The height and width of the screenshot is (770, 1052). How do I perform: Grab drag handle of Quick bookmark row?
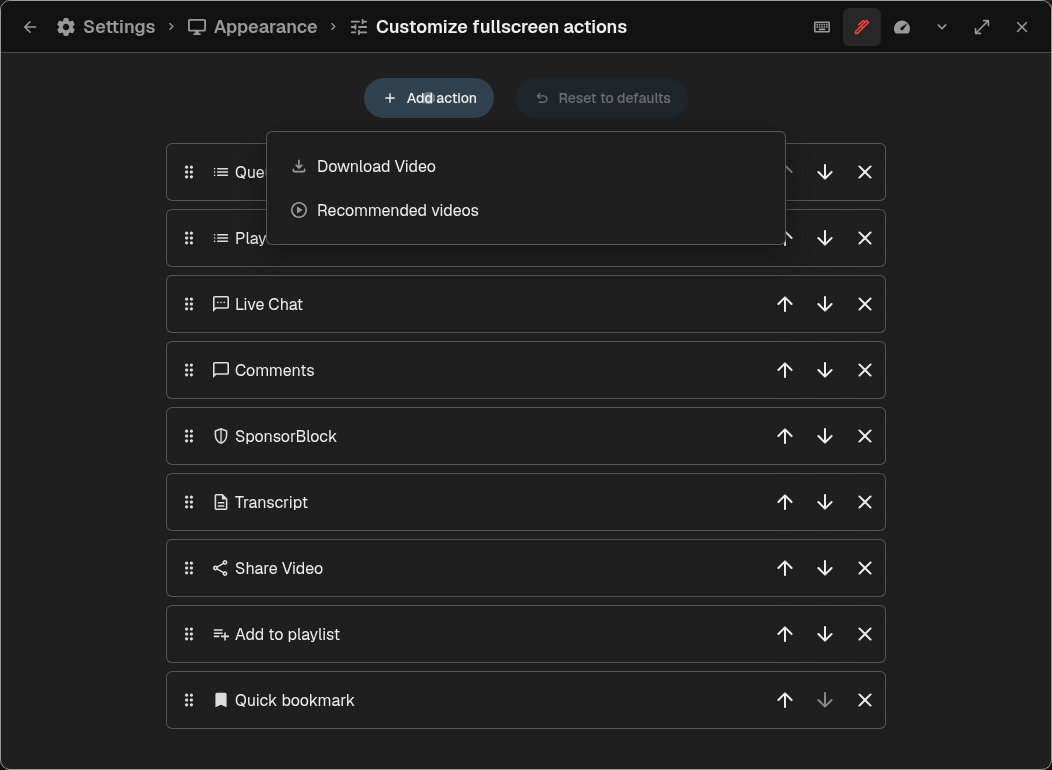pos(189,700)
